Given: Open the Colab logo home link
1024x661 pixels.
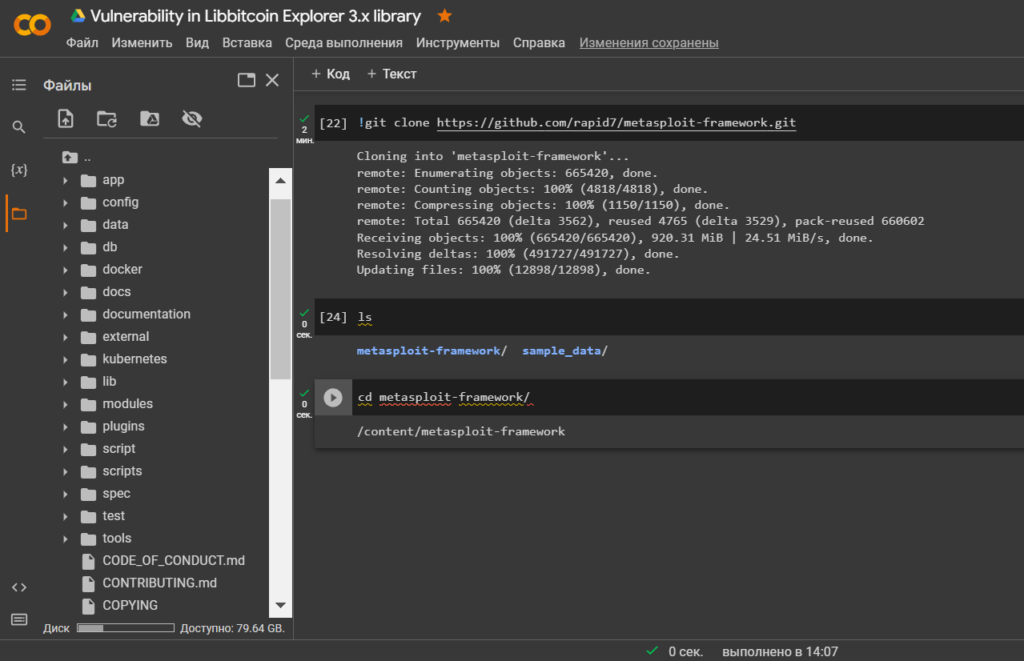Looking at the screenshot, I should click(x=32, y=25).
